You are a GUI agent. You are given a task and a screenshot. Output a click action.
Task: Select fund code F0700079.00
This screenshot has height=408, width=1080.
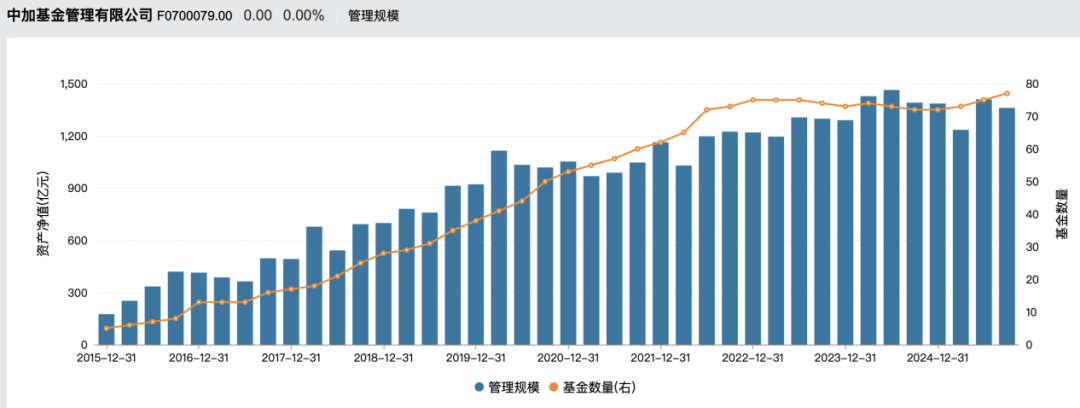tap(195, 16)
